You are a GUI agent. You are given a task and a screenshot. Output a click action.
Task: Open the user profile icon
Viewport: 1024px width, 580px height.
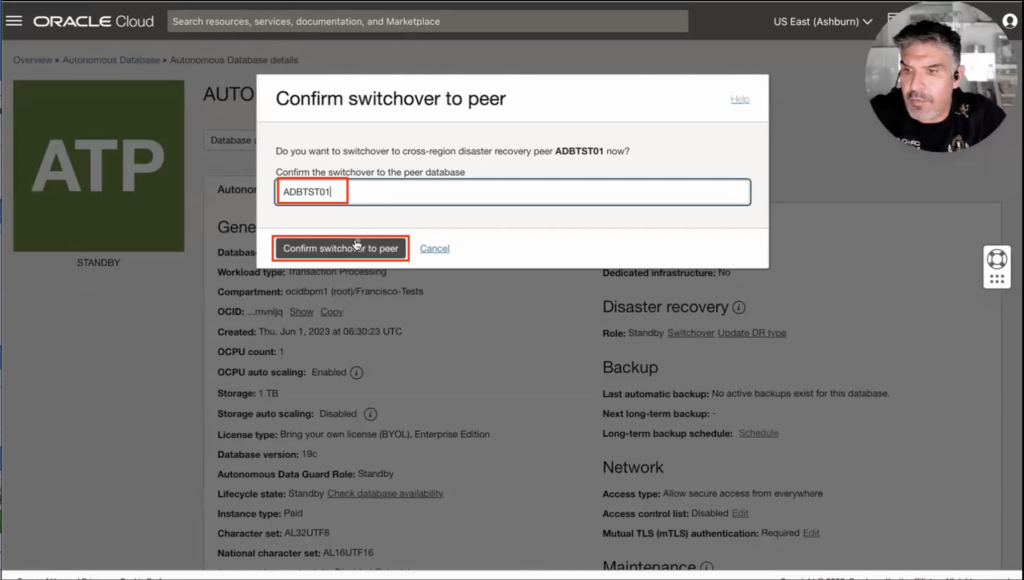click(1009, 21)
